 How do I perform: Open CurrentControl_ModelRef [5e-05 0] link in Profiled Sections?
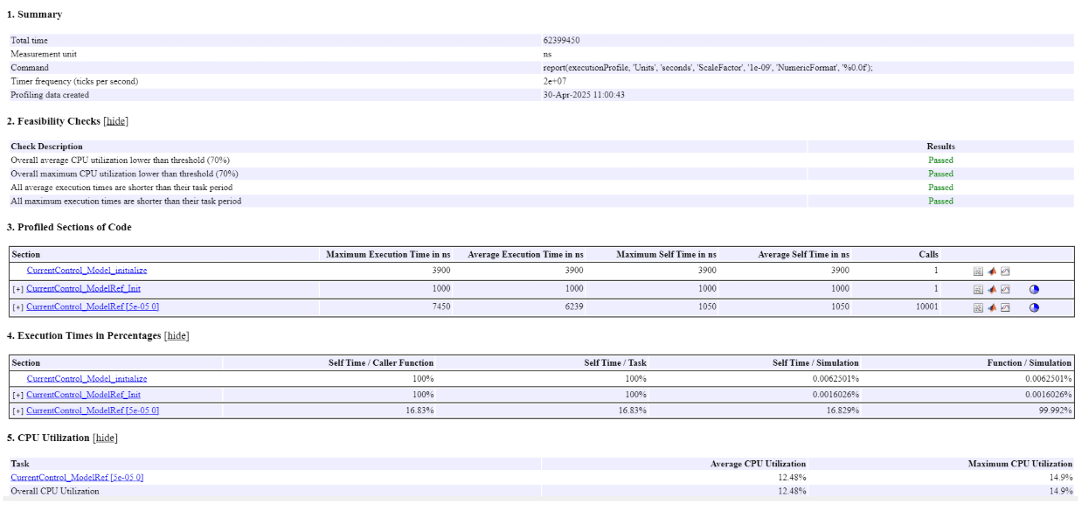[x=92, y=307]
